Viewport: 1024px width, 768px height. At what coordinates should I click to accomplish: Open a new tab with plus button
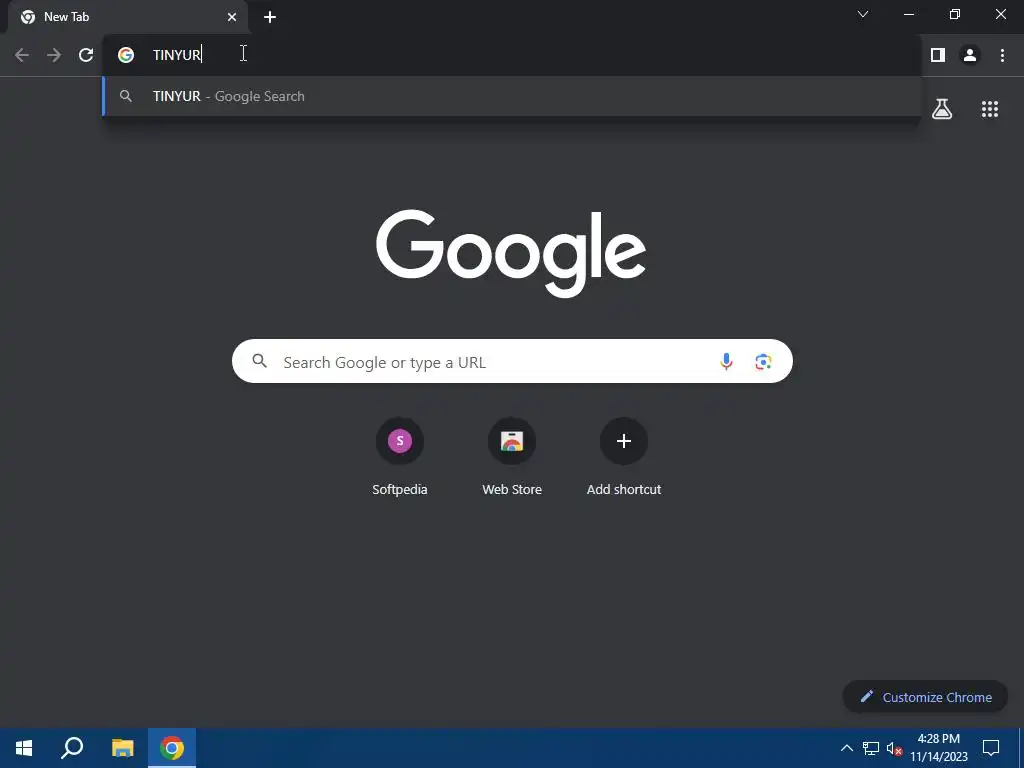(270, 17)
